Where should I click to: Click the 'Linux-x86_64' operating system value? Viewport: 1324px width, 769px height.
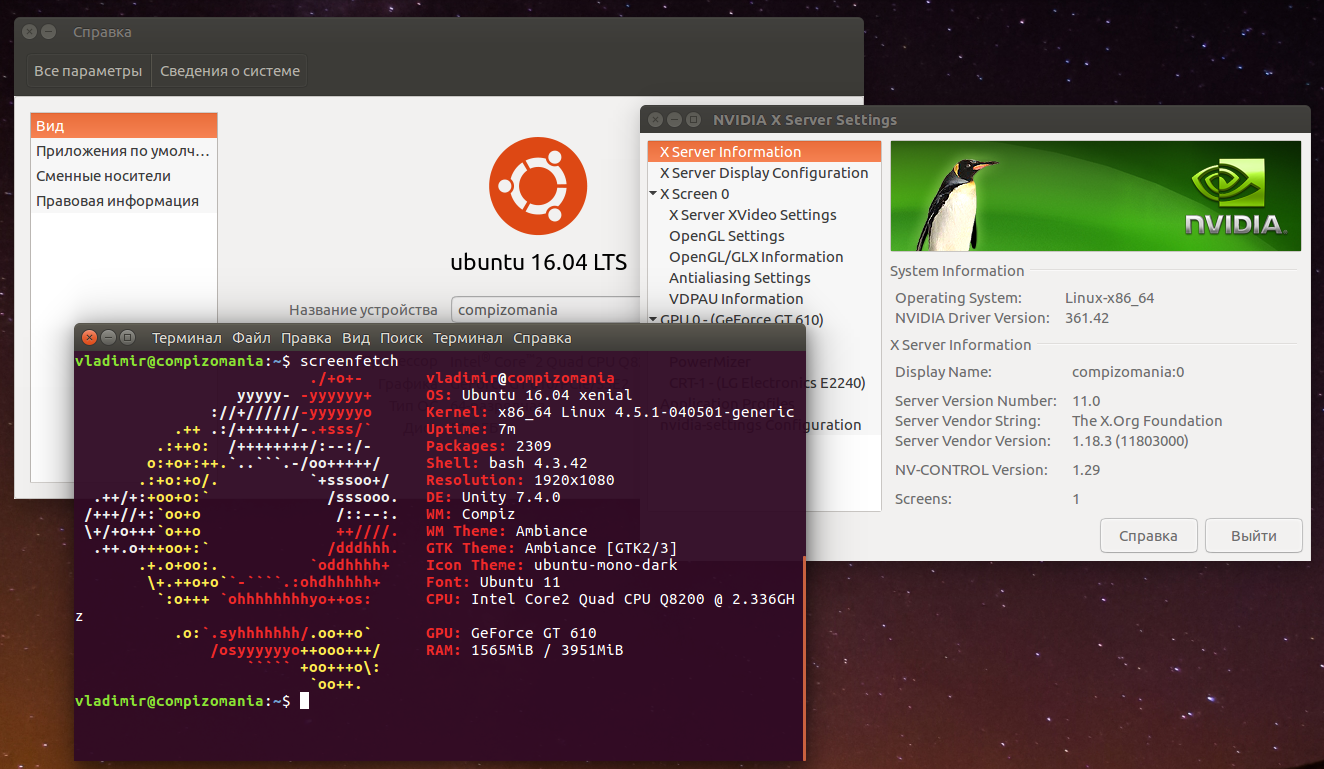click(x=1110, y=298)
